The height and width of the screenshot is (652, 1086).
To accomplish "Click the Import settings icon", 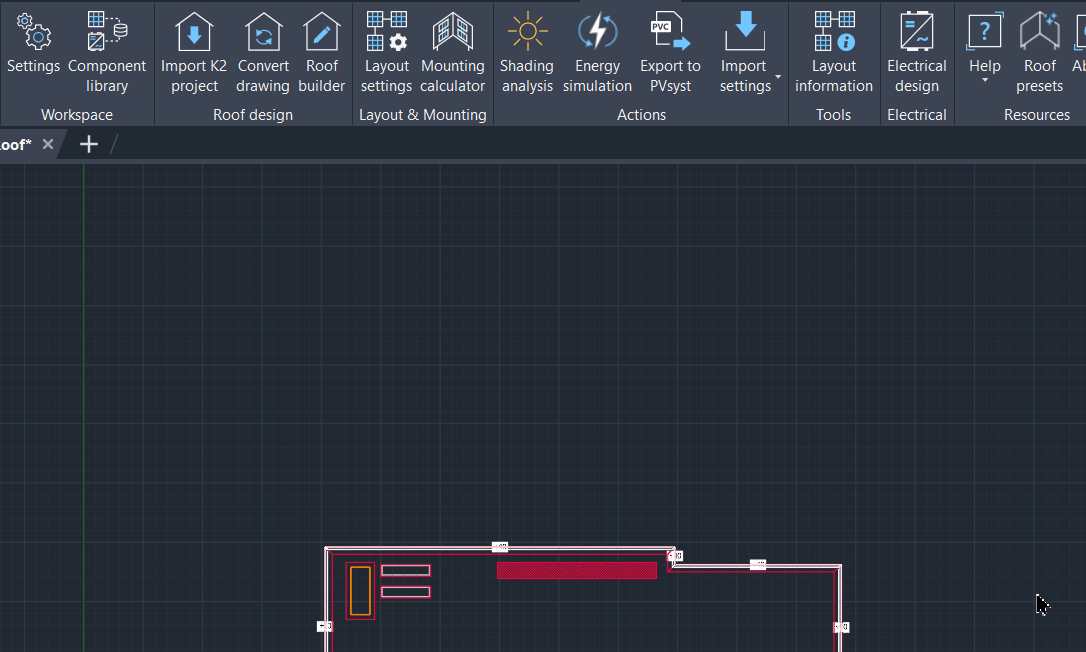I will (x=745, y=32).
